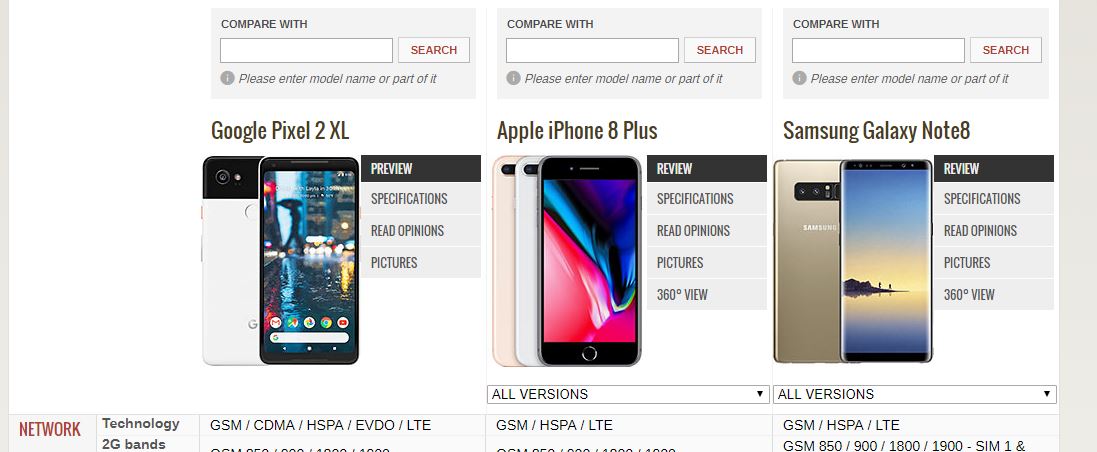Open the Samsung Galaxy Note8 image
The height and width of the screenshot is (452, 1097).
[x=853, y=260]
